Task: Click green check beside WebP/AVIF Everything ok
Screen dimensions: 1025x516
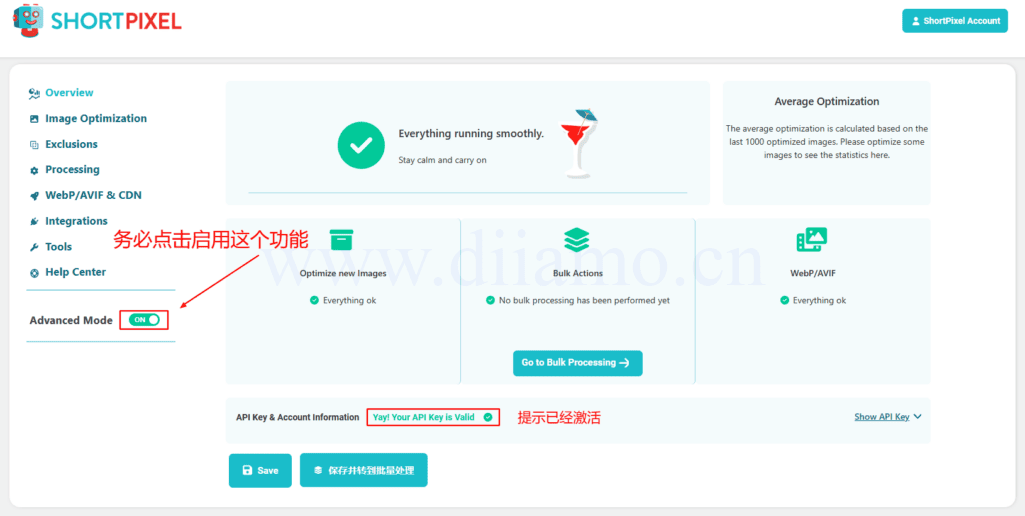Action: [784, 300]
